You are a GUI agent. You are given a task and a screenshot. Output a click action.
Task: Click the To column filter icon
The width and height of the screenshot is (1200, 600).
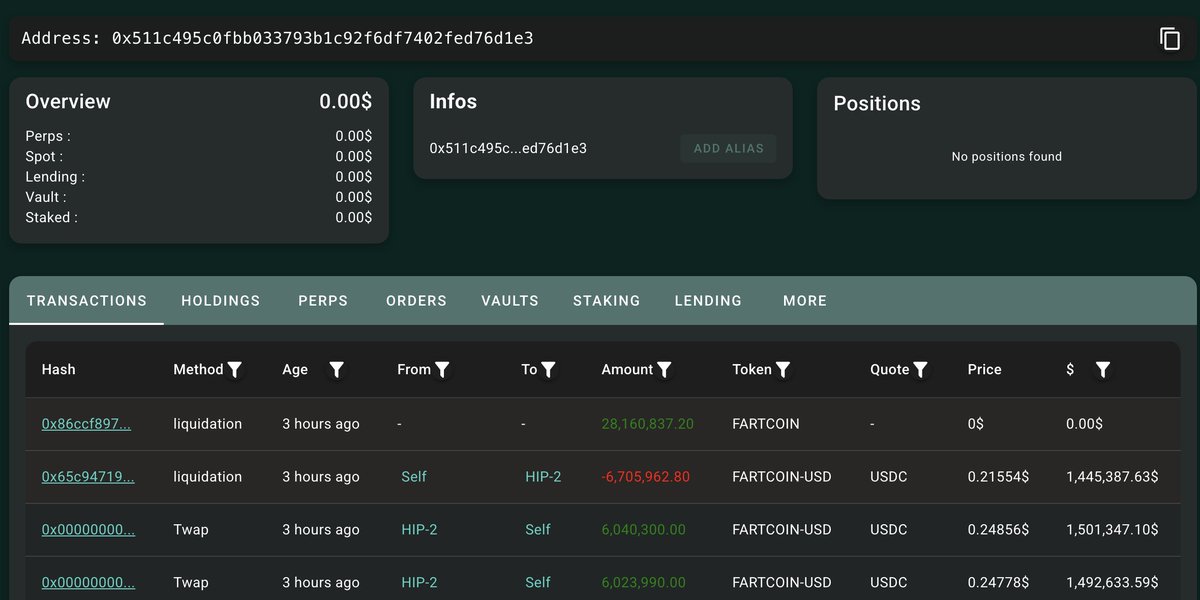click(548, 370)
